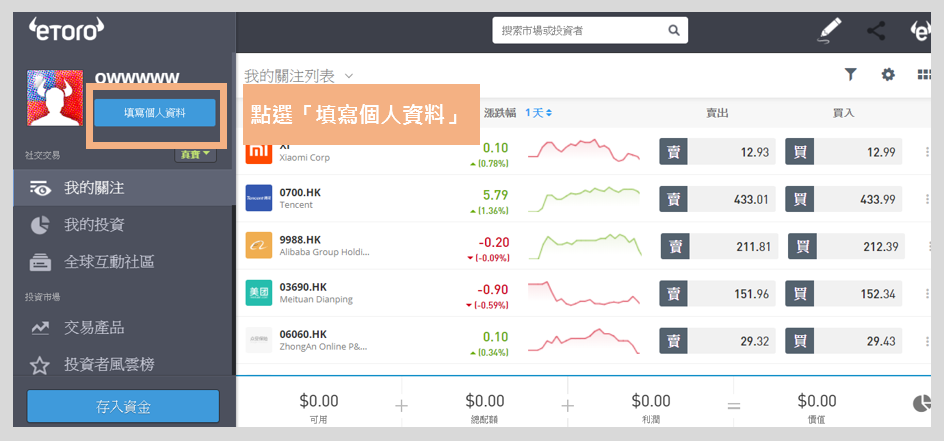Buy ZhongAn at 29.43
Screen dimensions: 944x441
(x=844, y=341)
